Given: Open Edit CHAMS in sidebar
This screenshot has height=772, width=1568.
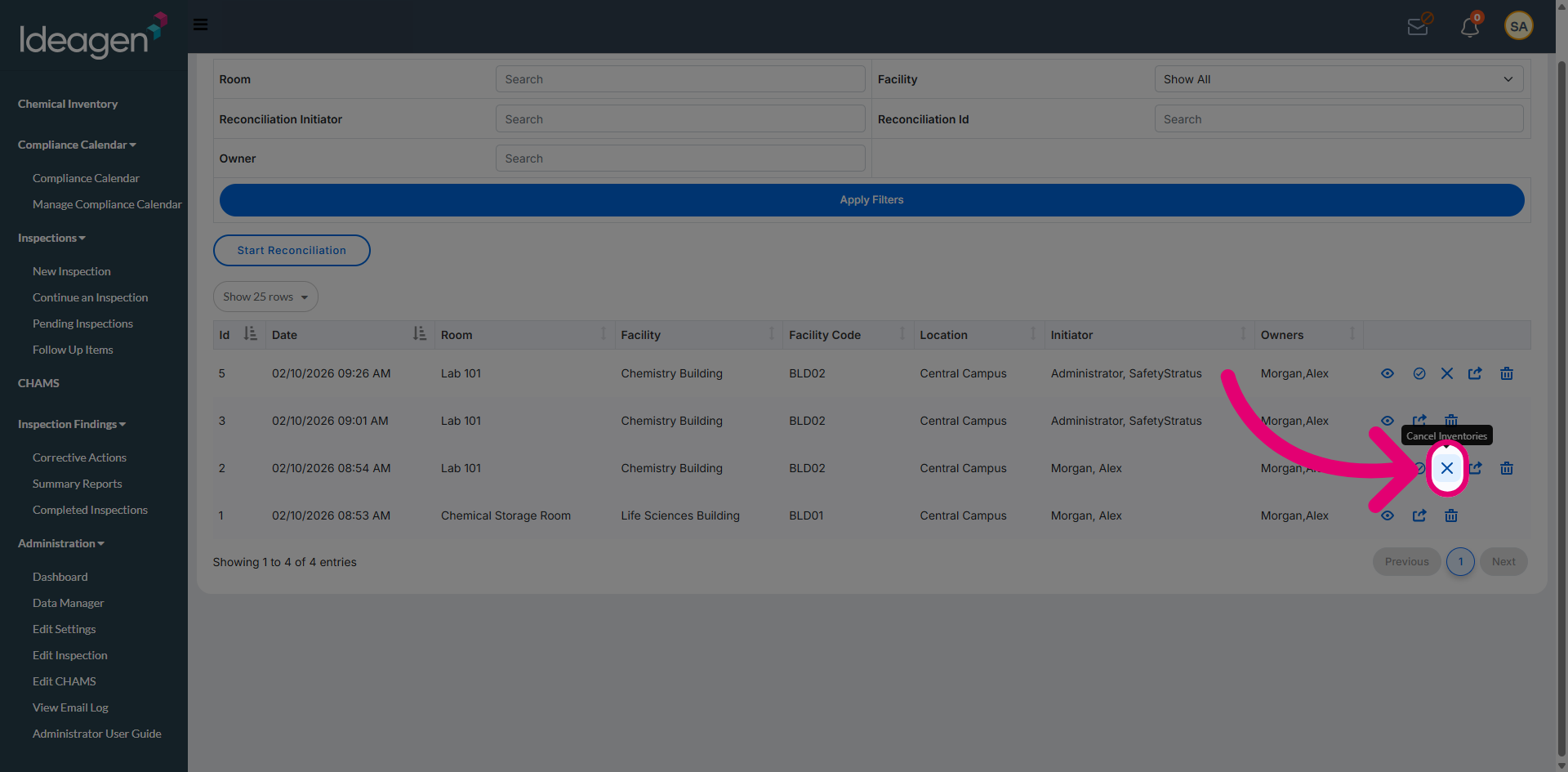Looking at the screenshot, I should point(65,681).
